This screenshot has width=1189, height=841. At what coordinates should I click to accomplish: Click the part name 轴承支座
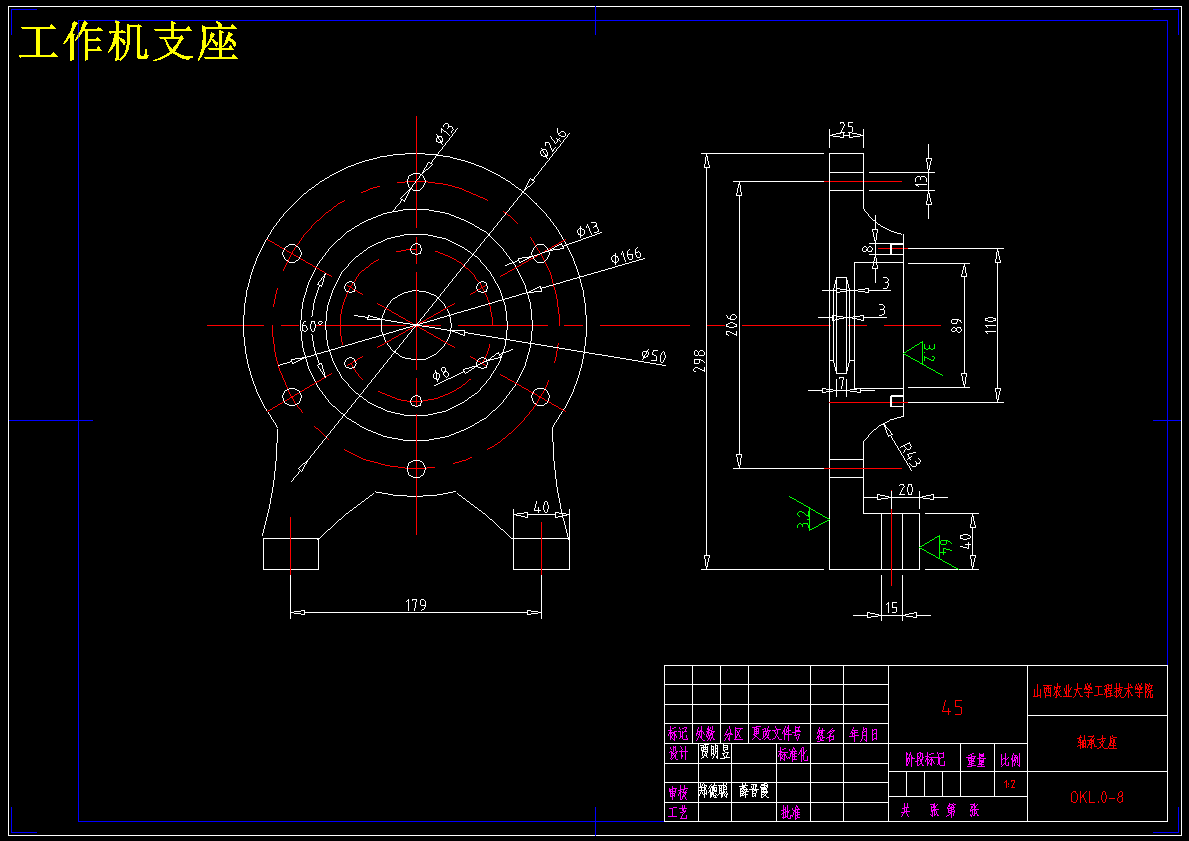1097,742
